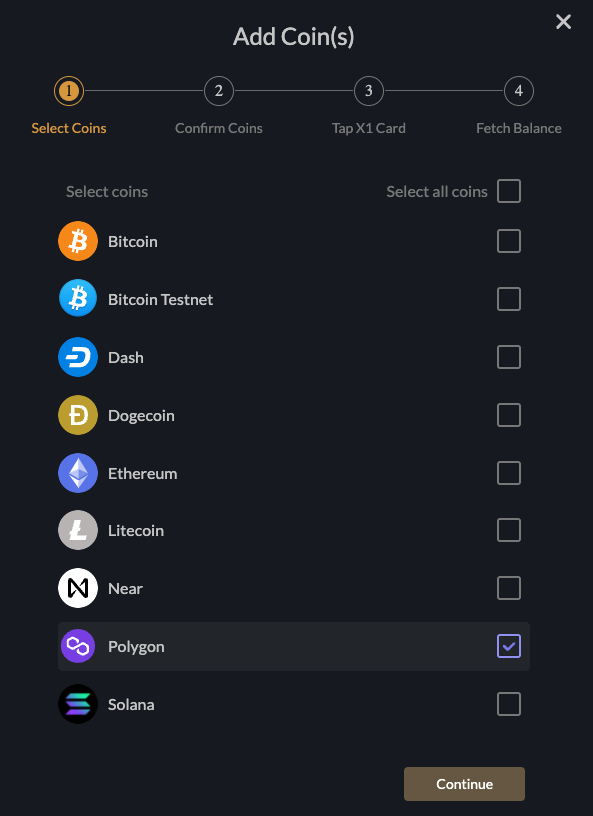Uncheck the Polygon checkbox
The height and width of the screenshot is (816, 593).
click(x=509, y=646)
